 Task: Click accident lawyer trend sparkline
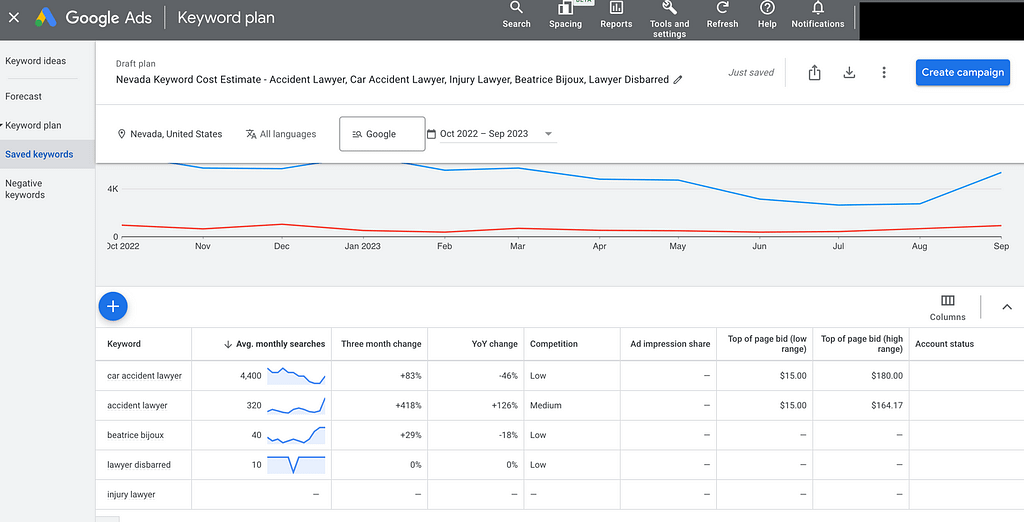click(x=296, y=405)
